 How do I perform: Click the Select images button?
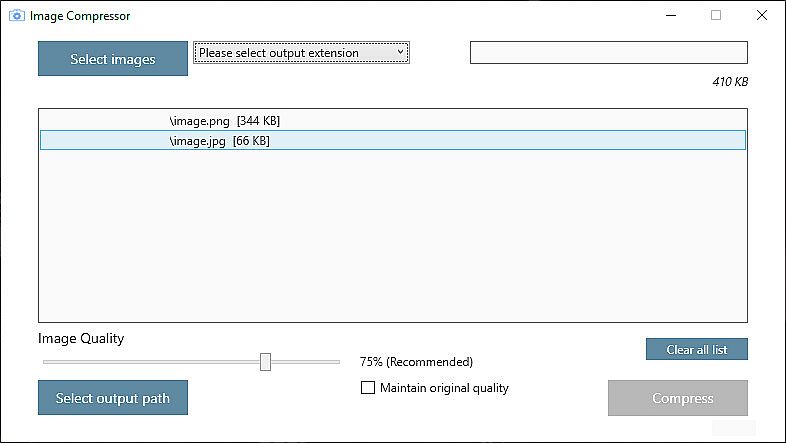113,59
